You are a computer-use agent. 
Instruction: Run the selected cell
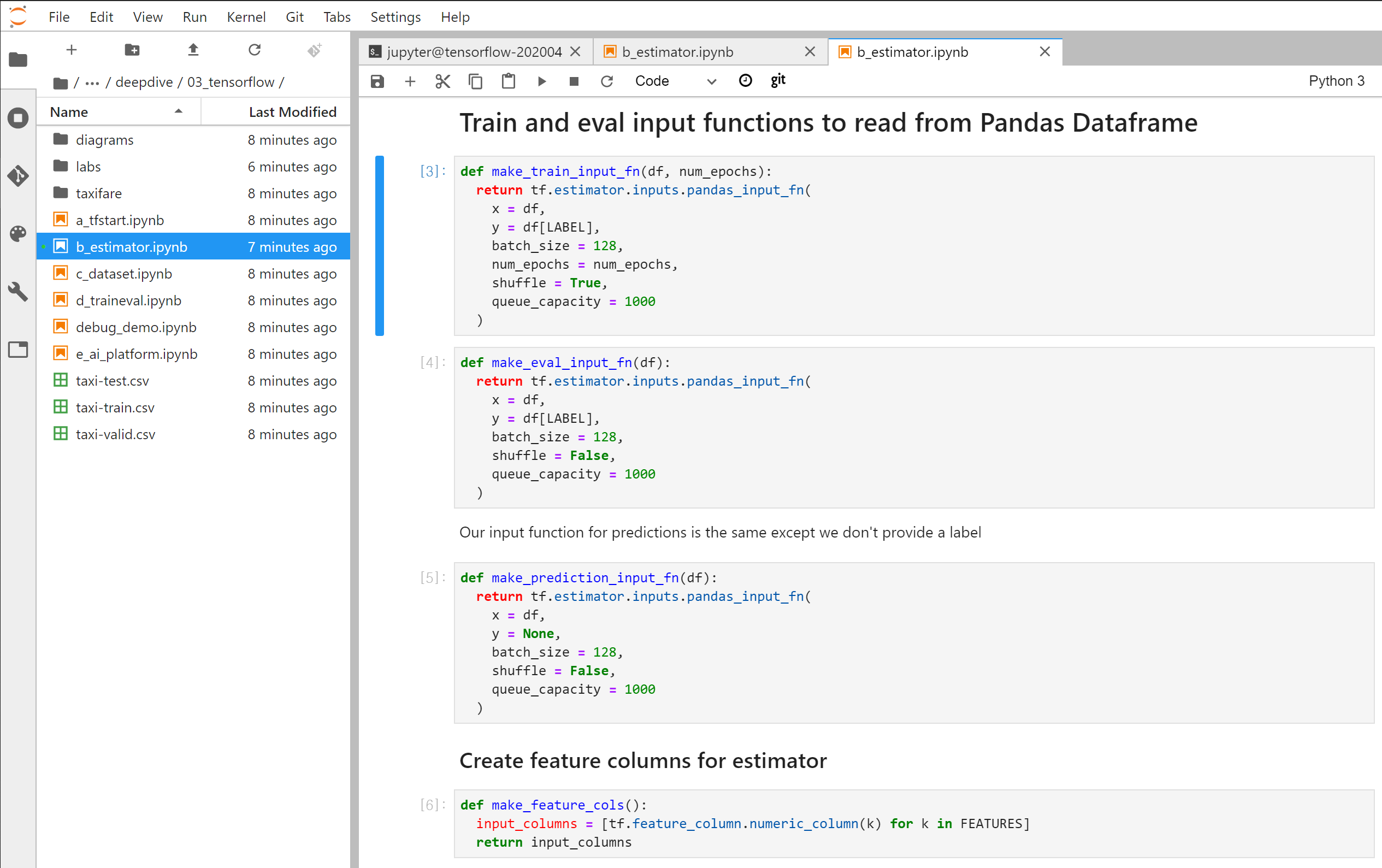[x=541, y=81]
